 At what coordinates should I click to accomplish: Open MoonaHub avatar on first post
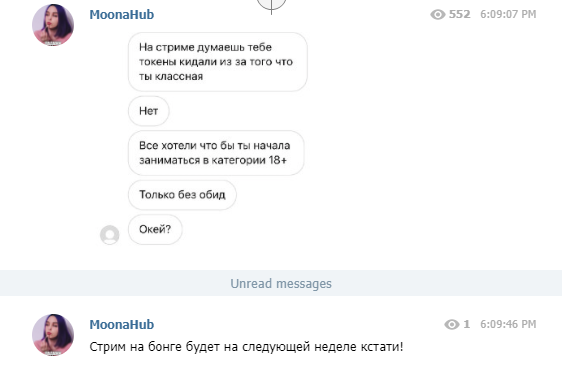point(53,25)
